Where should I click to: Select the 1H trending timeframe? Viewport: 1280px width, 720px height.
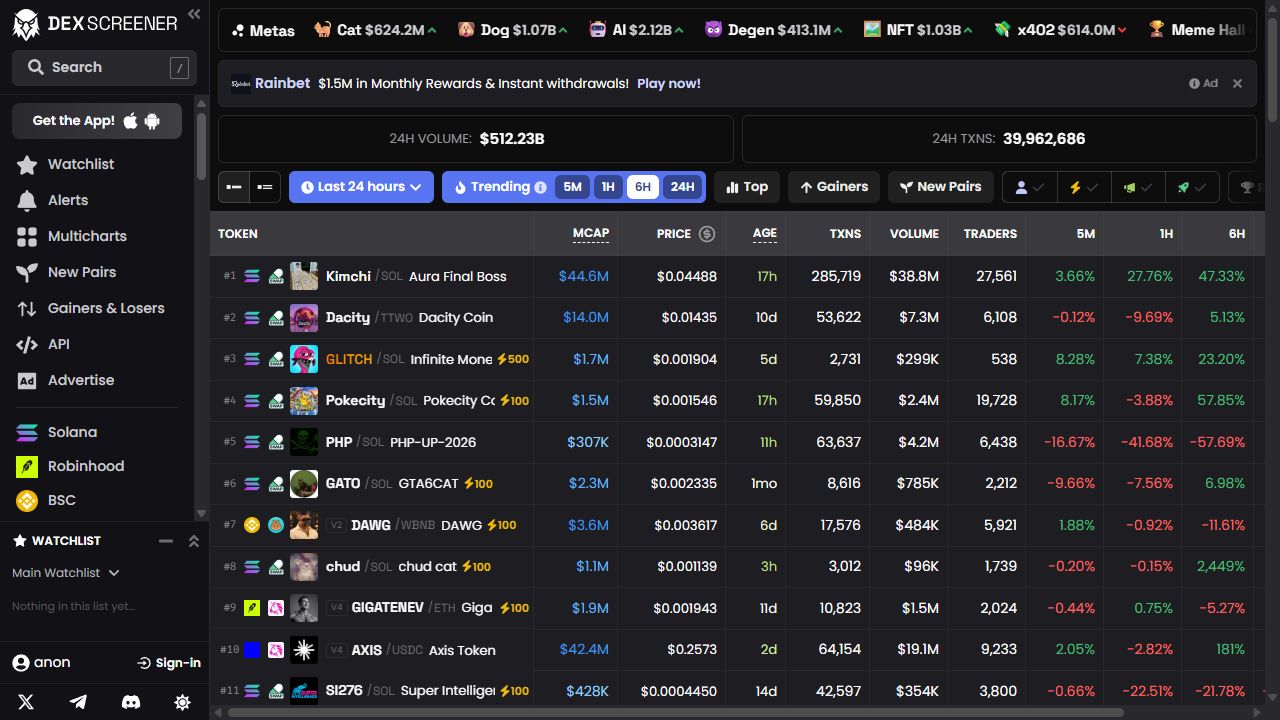[x=608, y=187]
